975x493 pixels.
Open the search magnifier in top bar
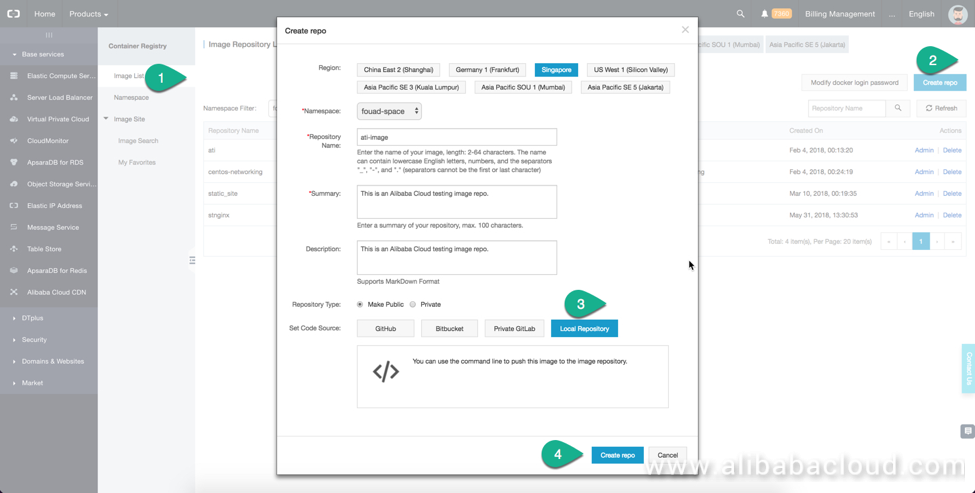point(740,14)
